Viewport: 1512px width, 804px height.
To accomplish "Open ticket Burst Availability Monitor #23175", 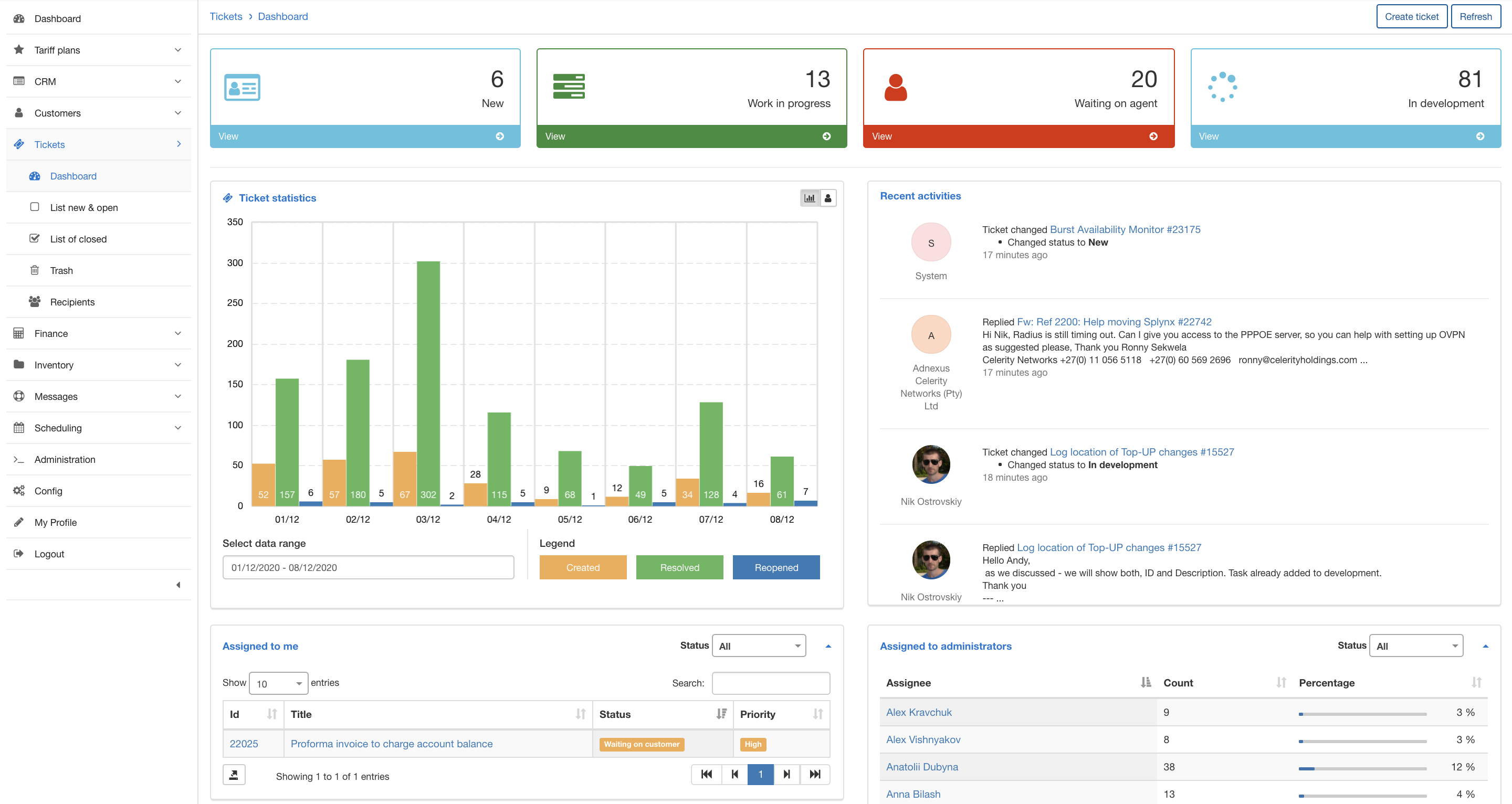I will [x=1124, y=229].
